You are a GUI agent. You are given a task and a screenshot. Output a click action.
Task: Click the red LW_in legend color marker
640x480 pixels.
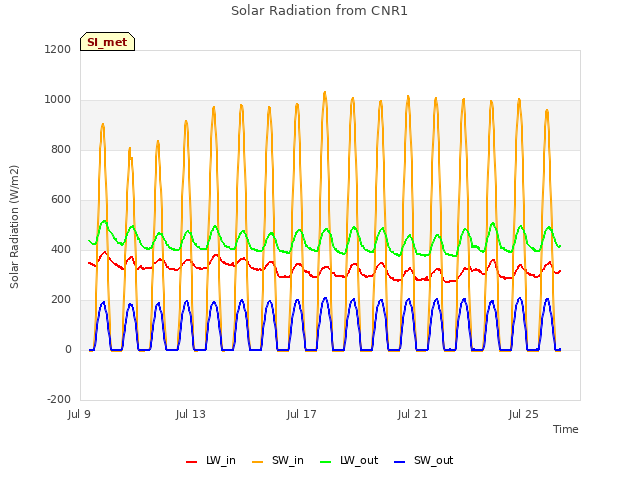191,462
